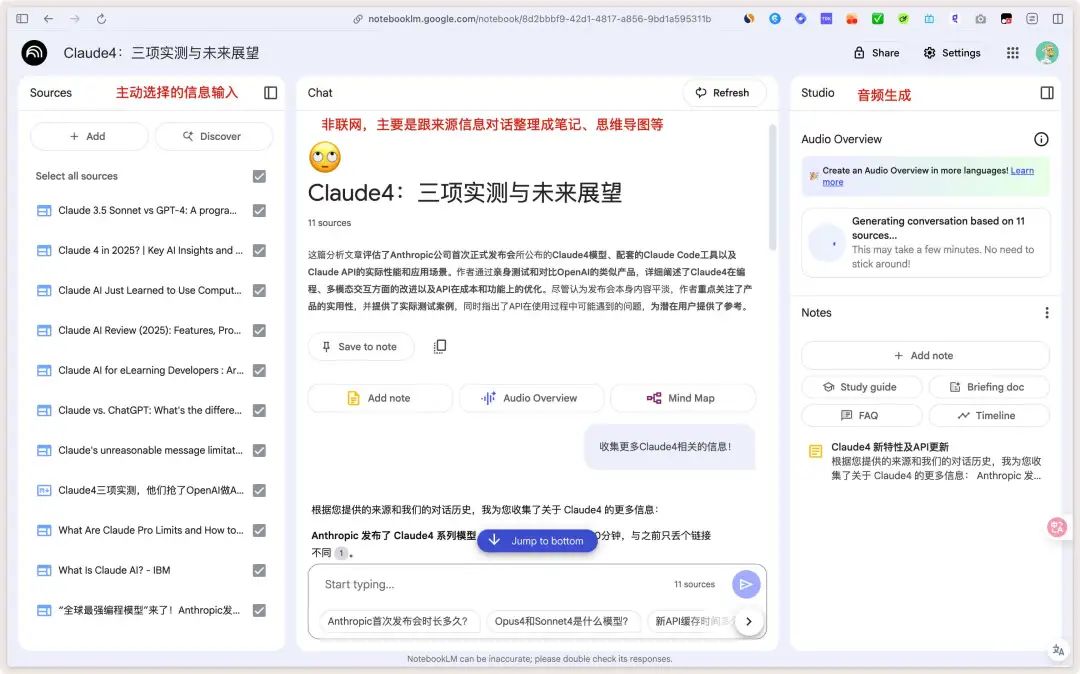Click the Google account avatar
Screen dimensions: 1080x674
pyautogui.click(x=1046, y=52)
